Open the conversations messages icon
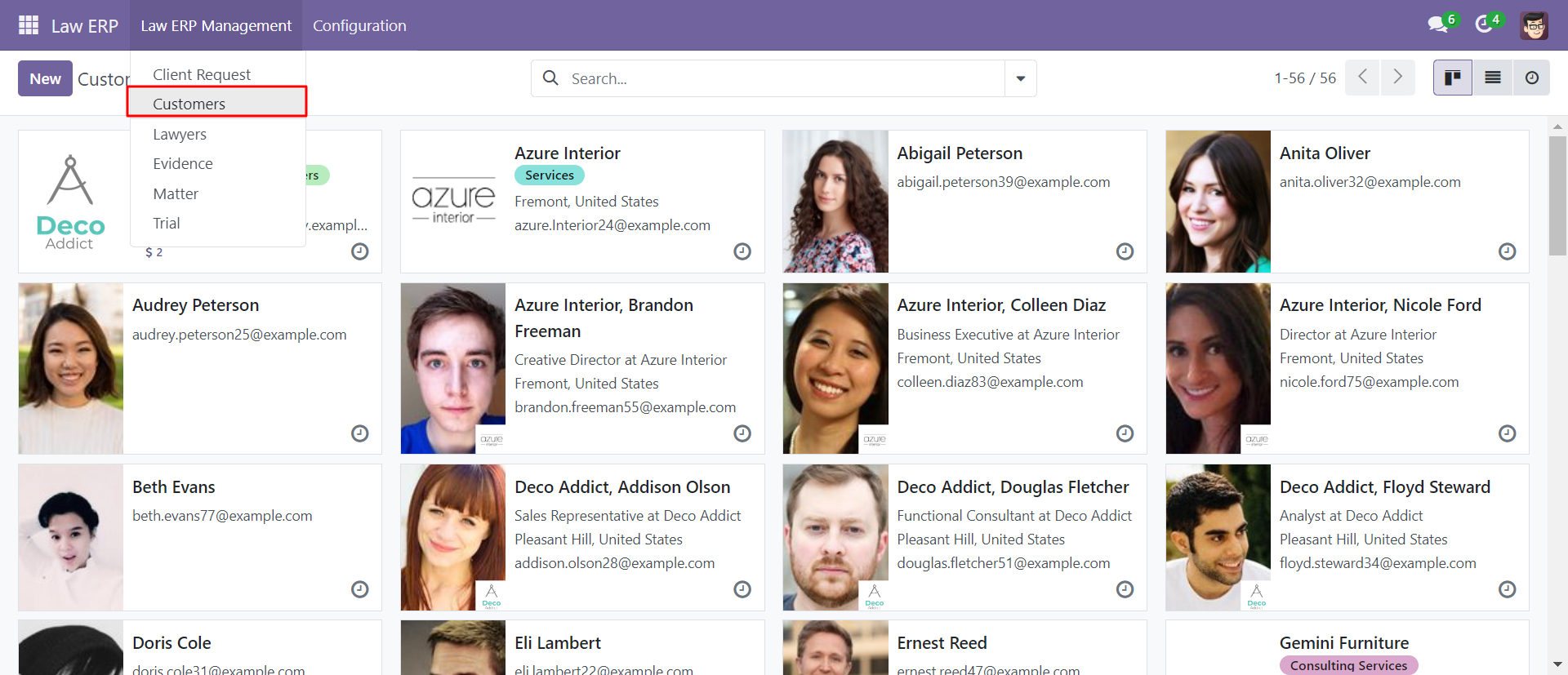1568x675 pixels. 1437,25
